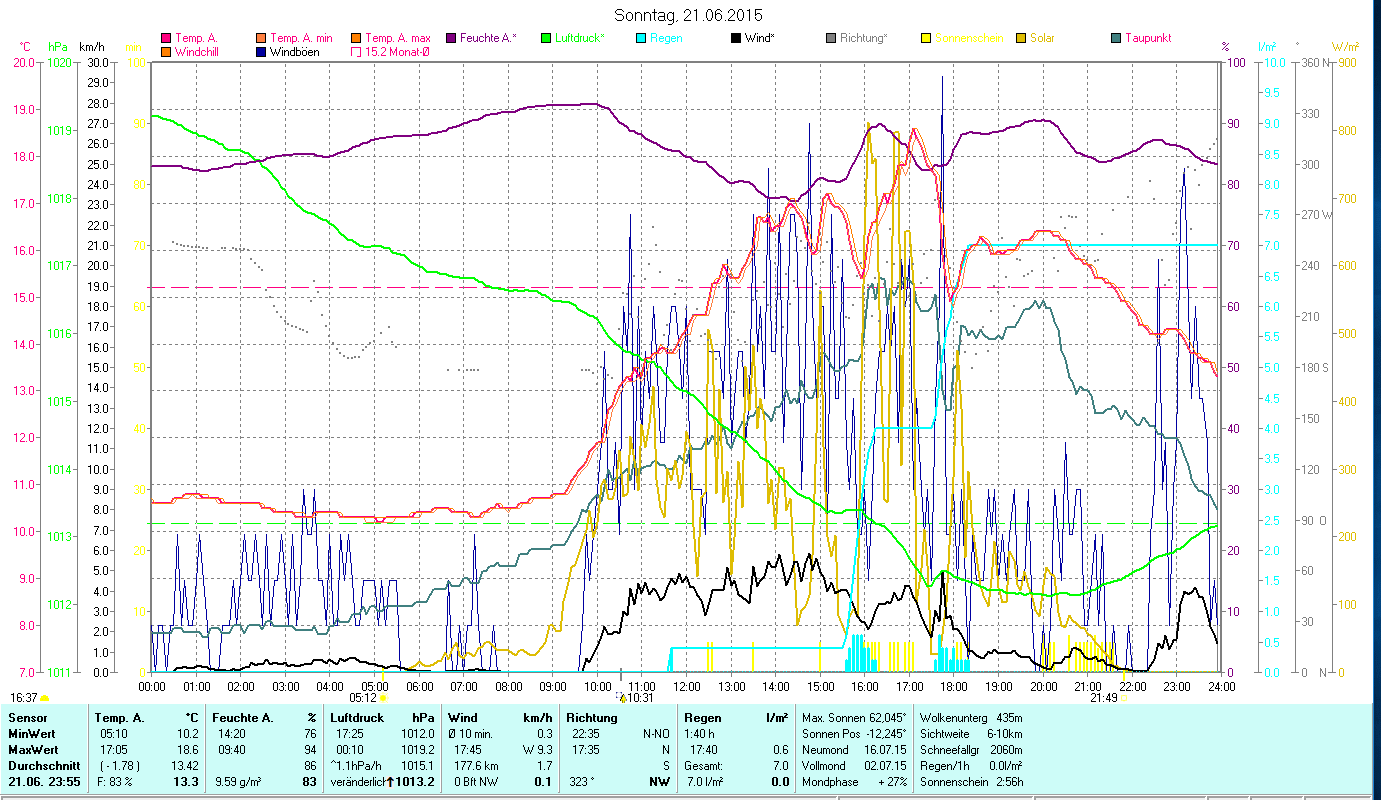
Task: Click the 'Sensor' header in the data table
Action: (26, 718)
